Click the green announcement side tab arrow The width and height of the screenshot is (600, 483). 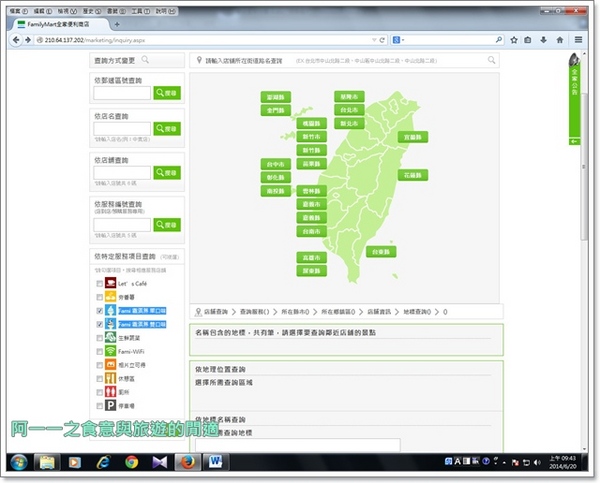tap(574, 142)
